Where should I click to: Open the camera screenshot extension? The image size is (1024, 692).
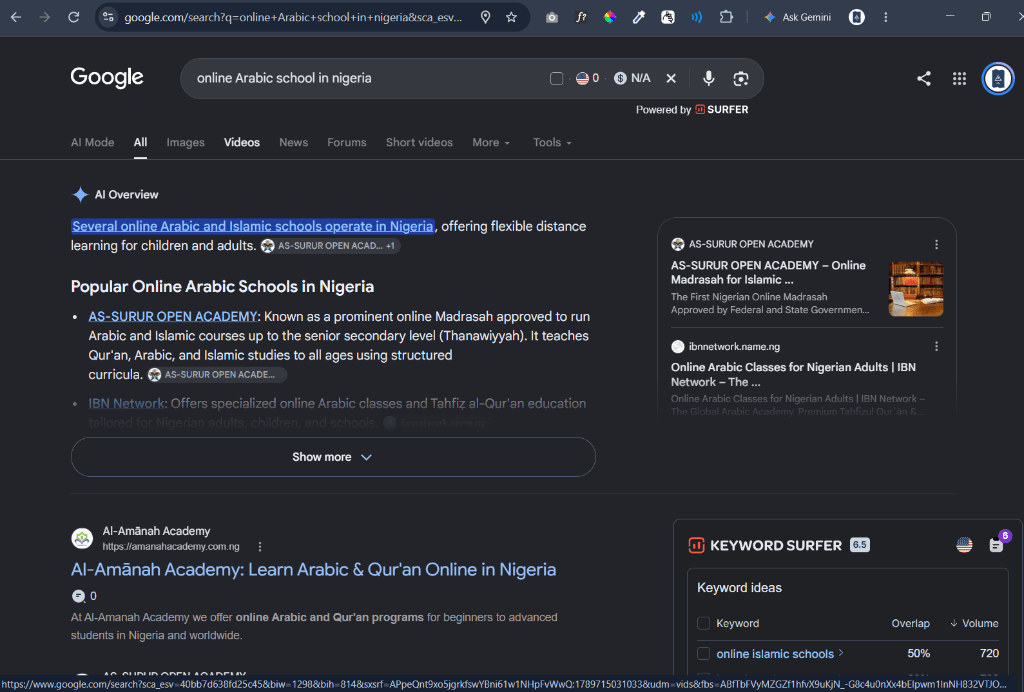552,18
